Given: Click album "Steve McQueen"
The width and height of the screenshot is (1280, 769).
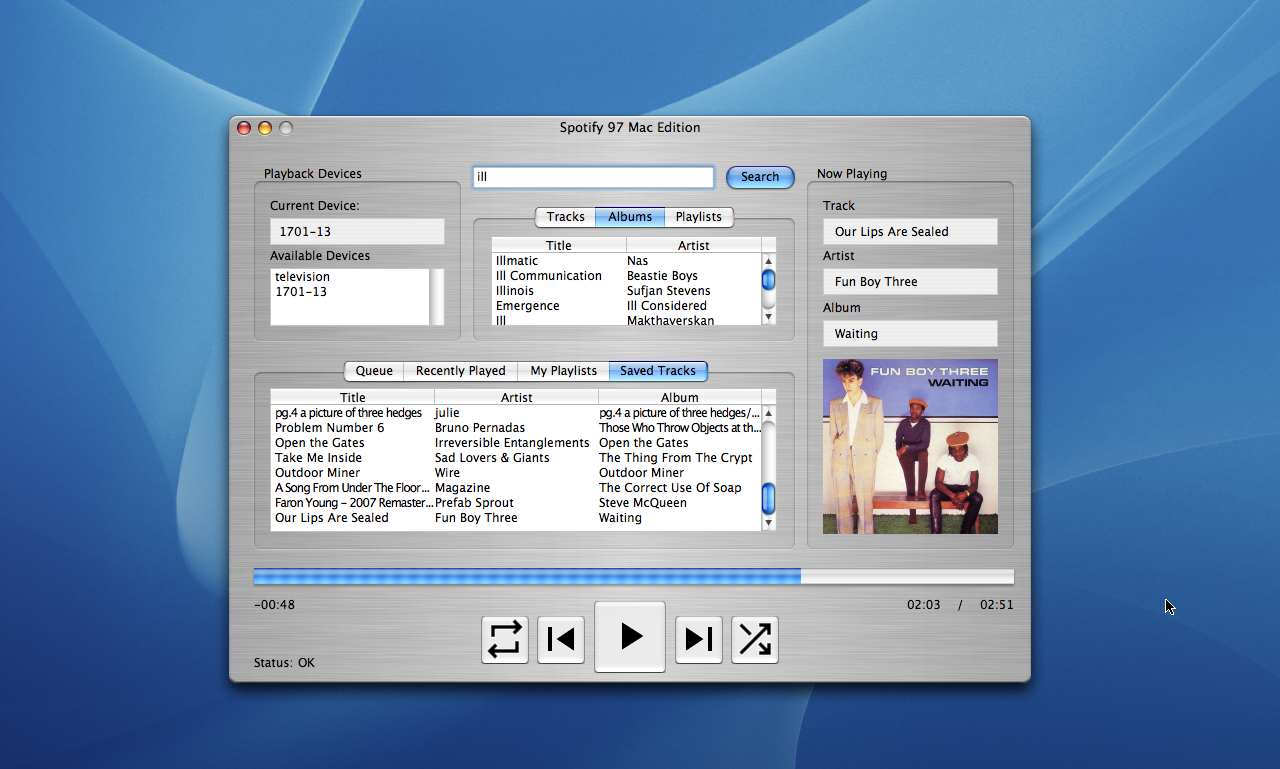Looking at the screenshot, I should (643, 503).
